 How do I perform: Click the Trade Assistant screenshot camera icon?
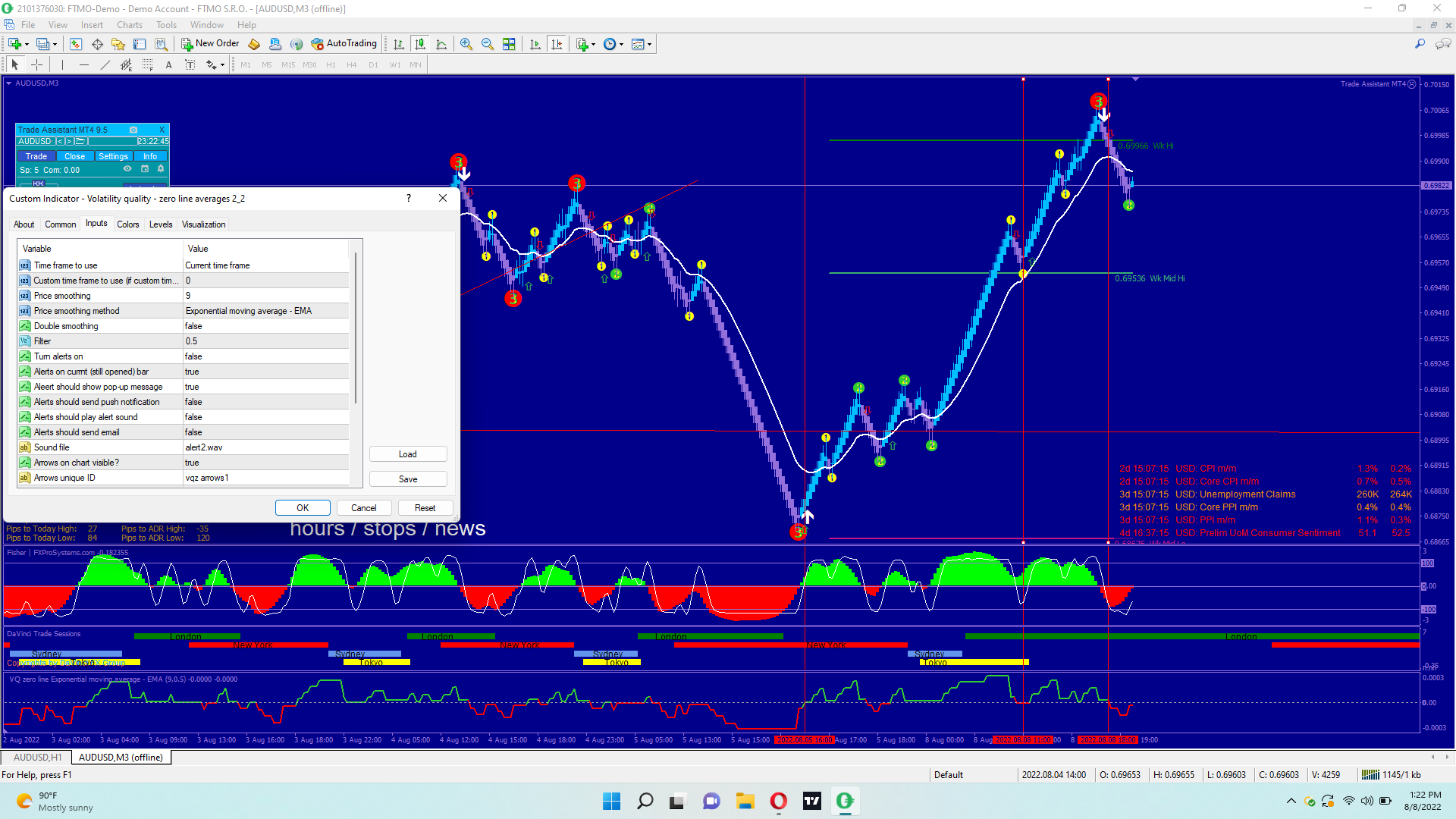point(133,130)
